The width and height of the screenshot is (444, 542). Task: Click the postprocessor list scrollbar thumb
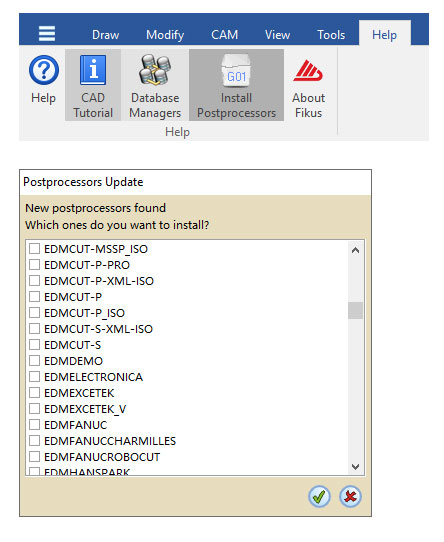click(355, 310)
